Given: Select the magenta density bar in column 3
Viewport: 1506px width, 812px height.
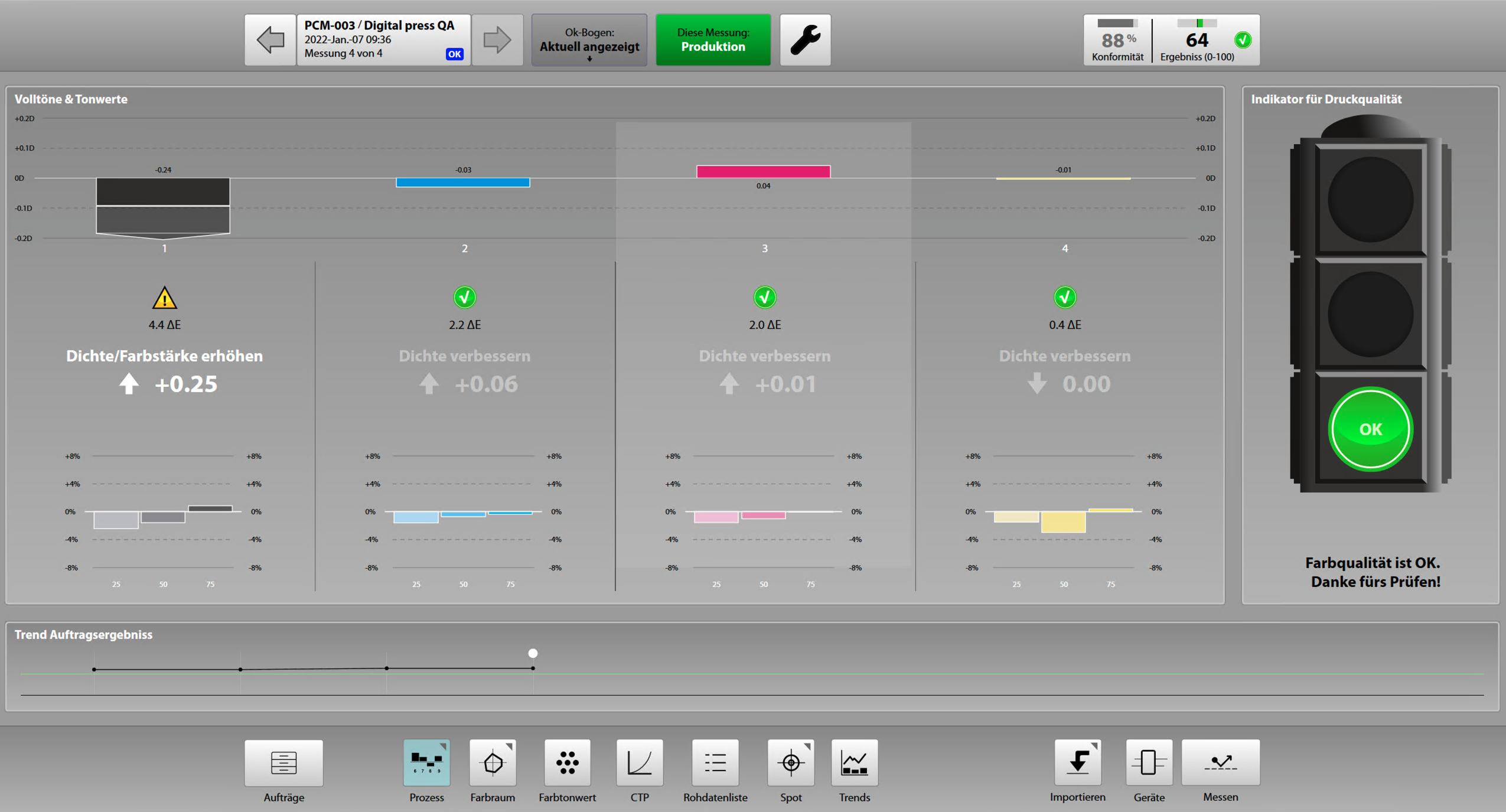Looking at the screenshot, I should point(763,171).
